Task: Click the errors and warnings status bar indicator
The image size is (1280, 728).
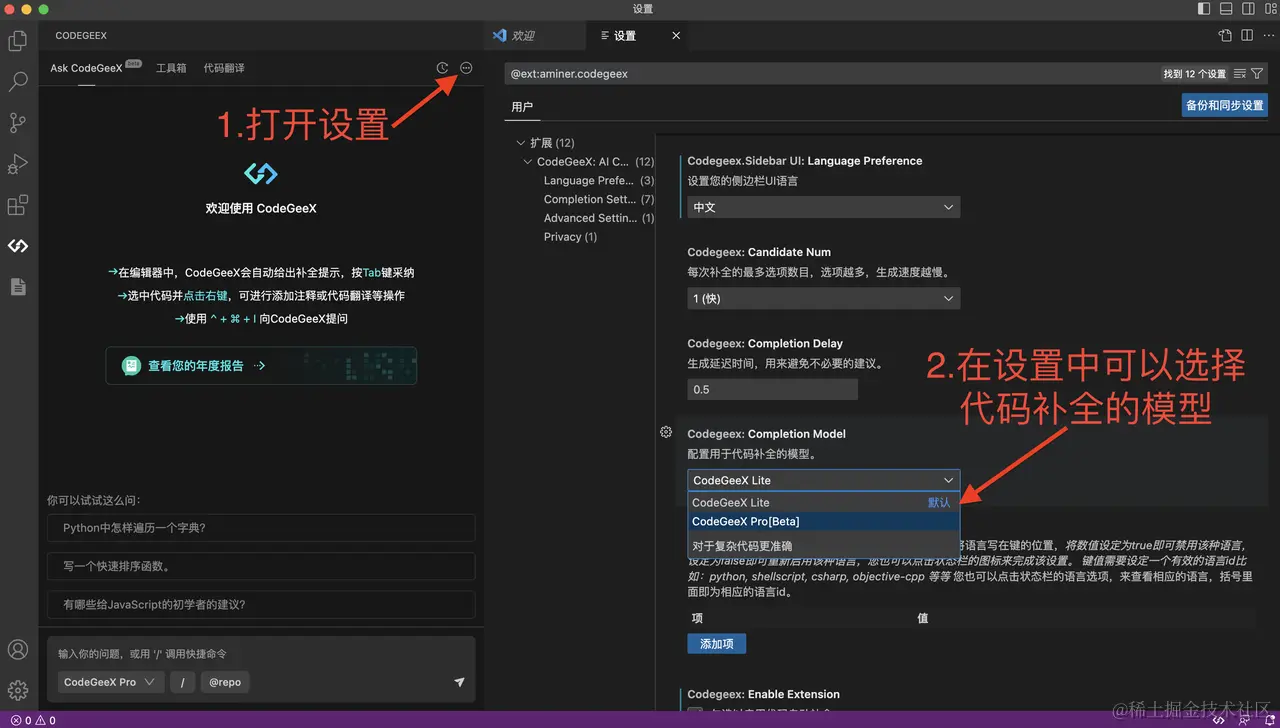Action: [x=33, y=720]
